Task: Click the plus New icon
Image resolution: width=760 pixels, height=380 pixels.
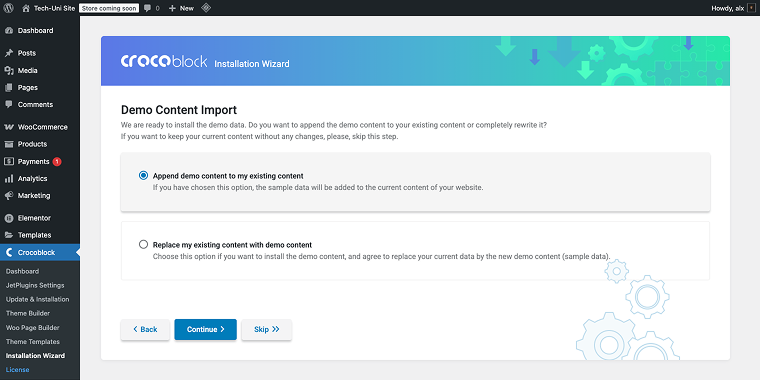Action: click(x=172, y=8)
